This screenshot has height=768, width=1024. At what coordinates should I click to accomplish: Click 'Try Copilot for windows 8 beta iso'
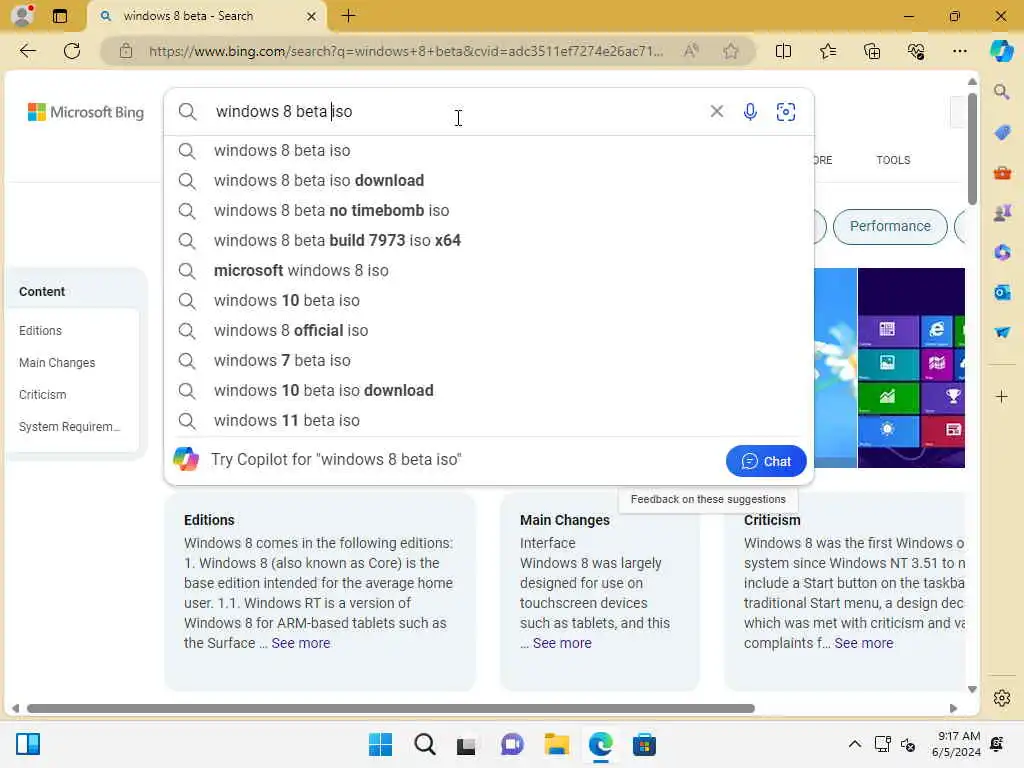coord(336,460)
